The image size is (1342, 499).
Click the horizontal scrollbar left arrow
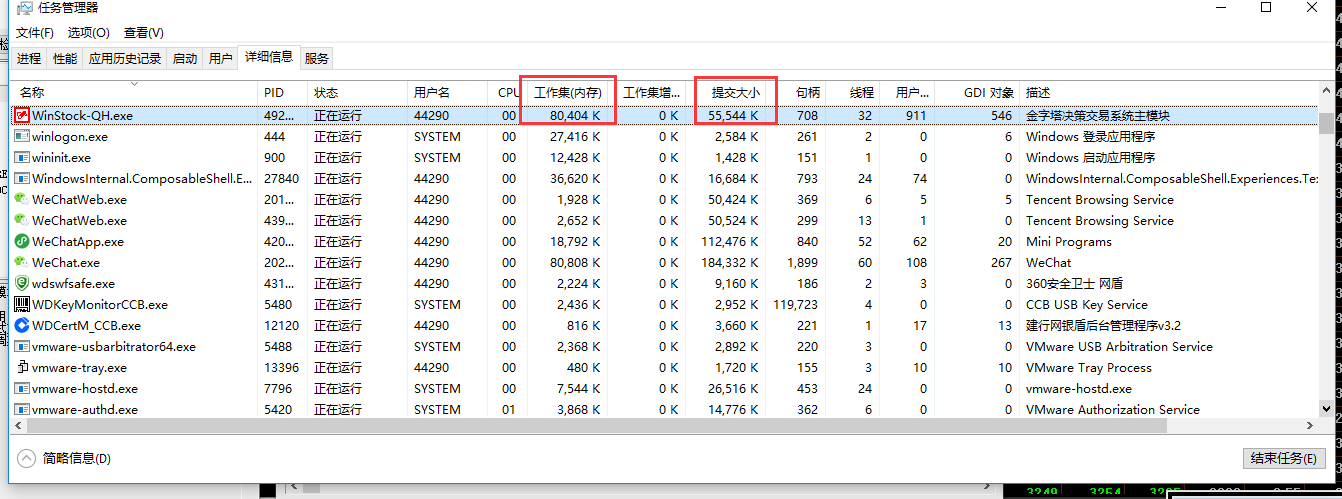click(x=19, y=425)
